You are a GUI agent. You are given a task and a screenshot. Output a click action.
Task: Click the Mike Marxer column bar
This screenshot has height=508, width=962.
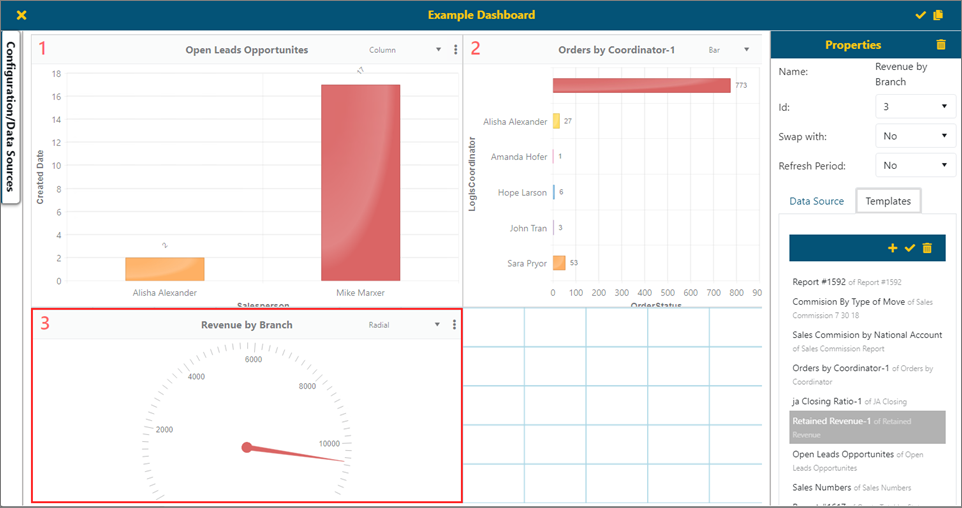tap(360, 182)
